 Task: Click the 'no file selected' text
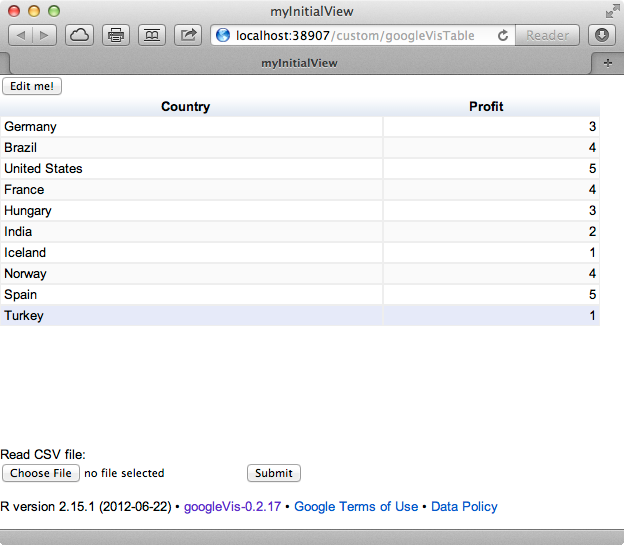(x=124, y=473)
